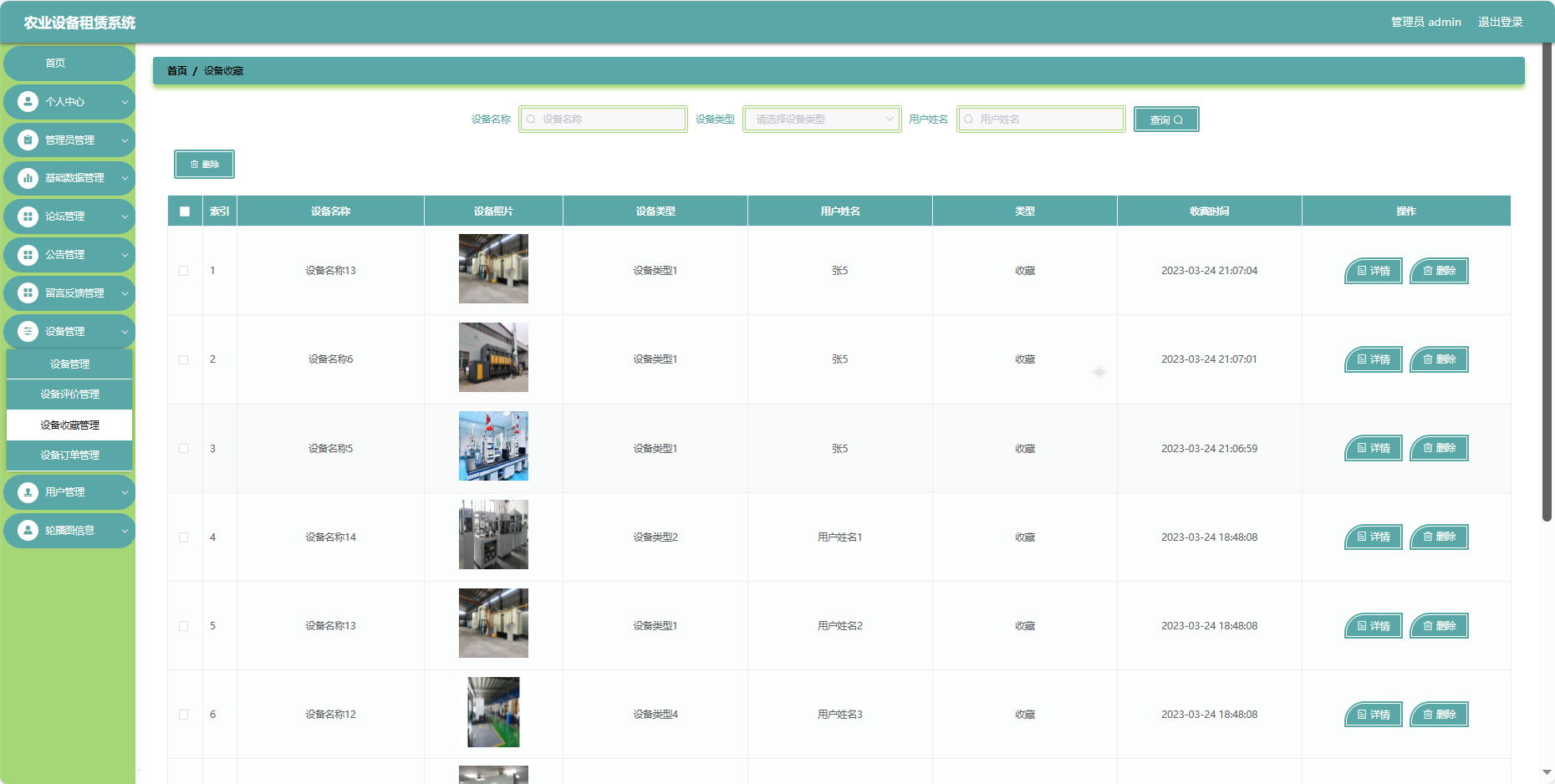Open 详情 for 设备名称13 row 1
The image size is (1555, 784).
(x=1373, y=271)
